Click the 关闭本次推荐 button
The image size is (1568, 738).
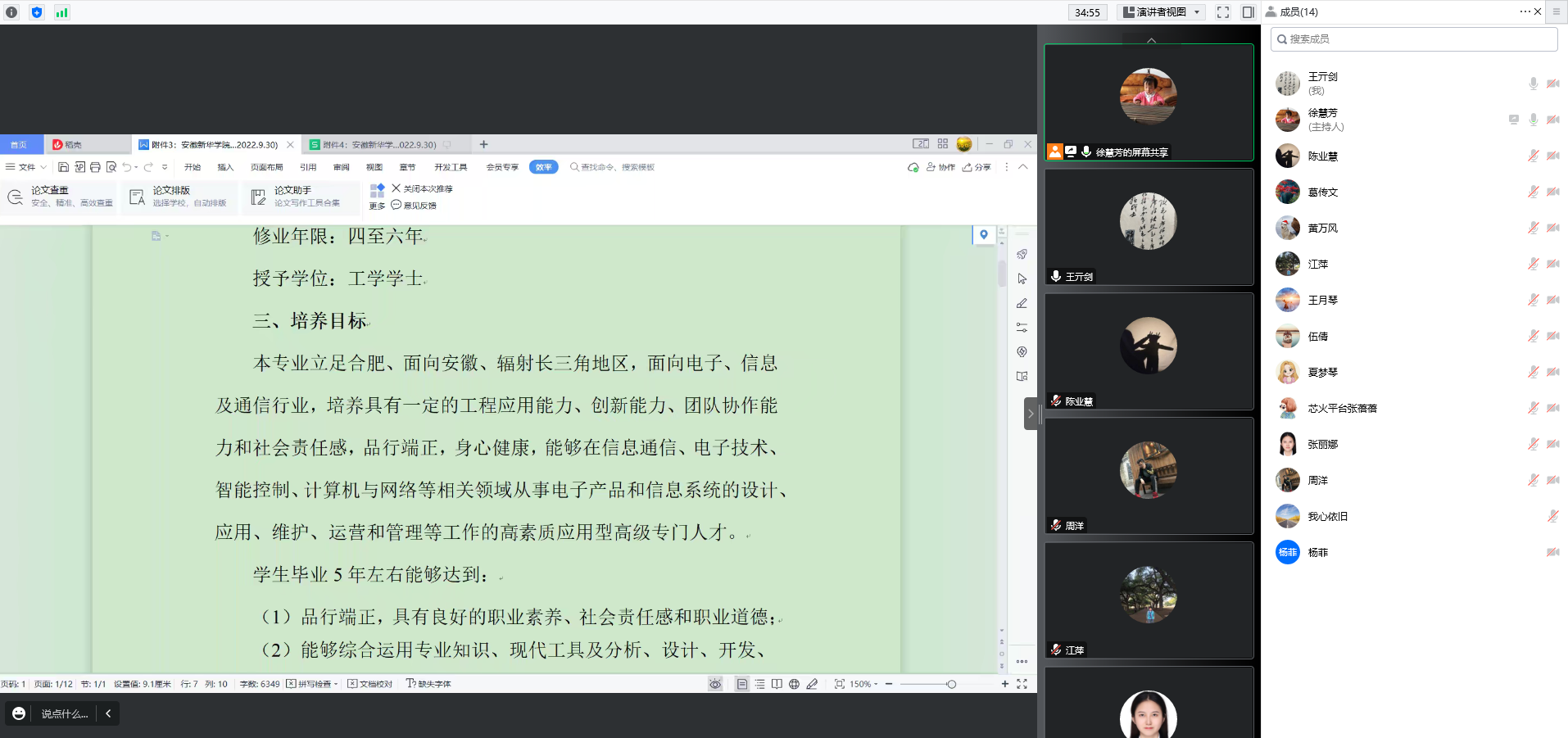[x=422, y=188]
